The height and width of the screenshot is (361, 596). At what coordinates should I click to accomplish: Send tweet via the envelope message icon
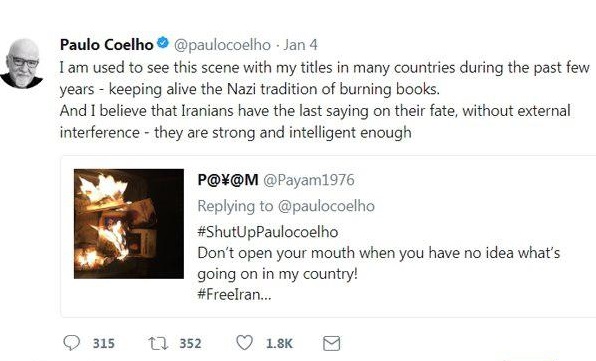click(331, 344)
